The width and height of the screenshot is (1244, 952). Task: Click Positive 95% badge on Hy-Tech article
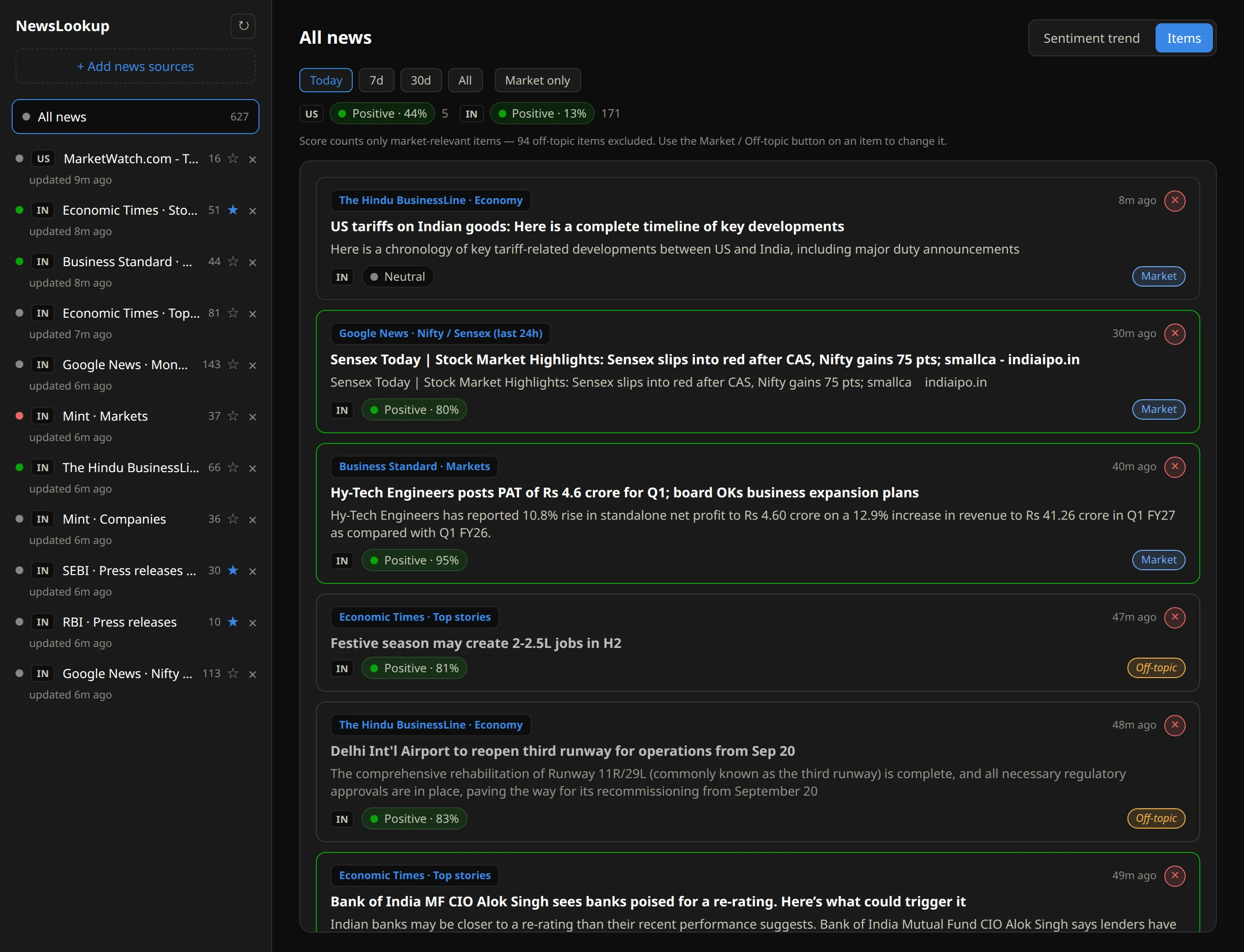[415, 561]
